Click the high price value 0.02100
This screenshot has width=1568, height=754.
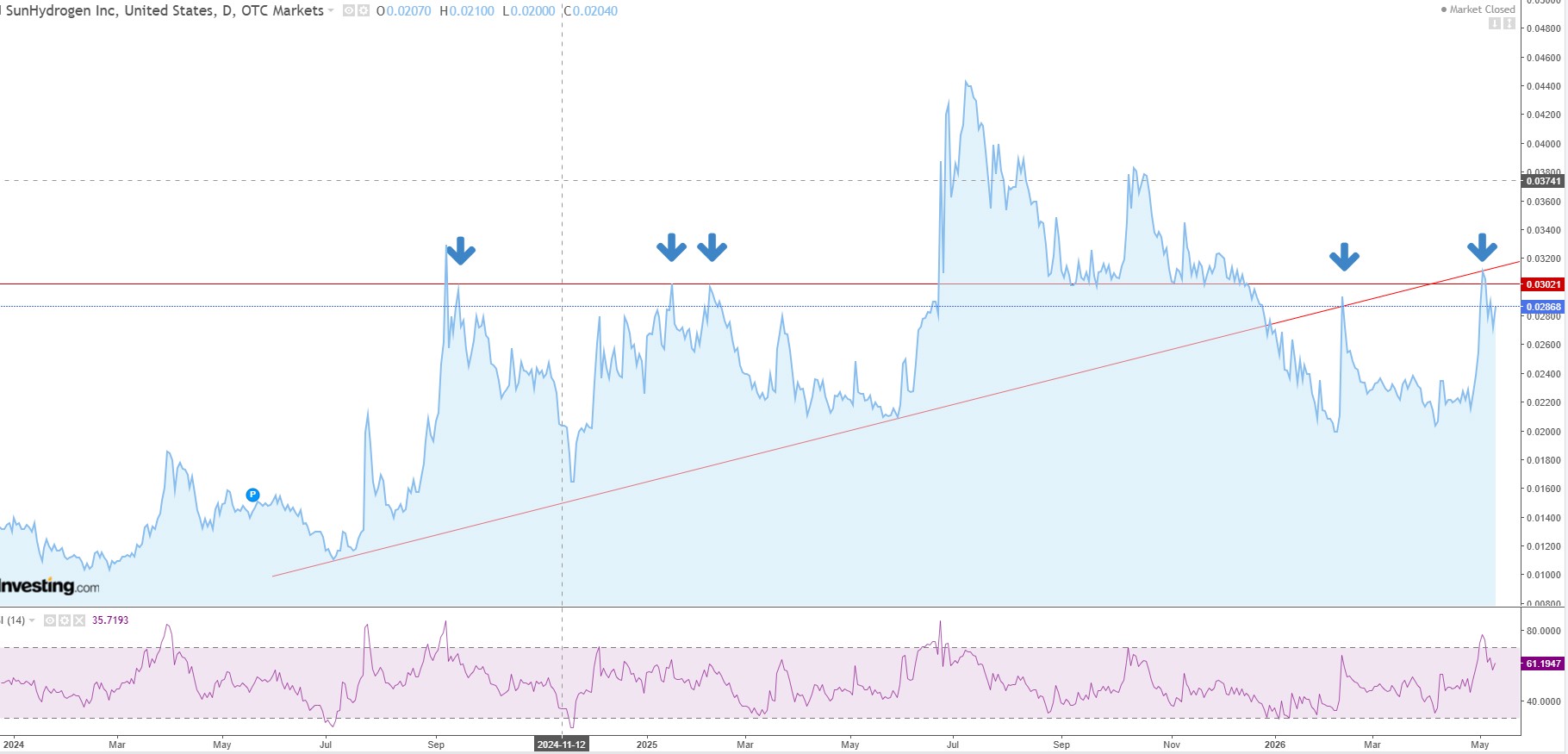pos(472,11)
